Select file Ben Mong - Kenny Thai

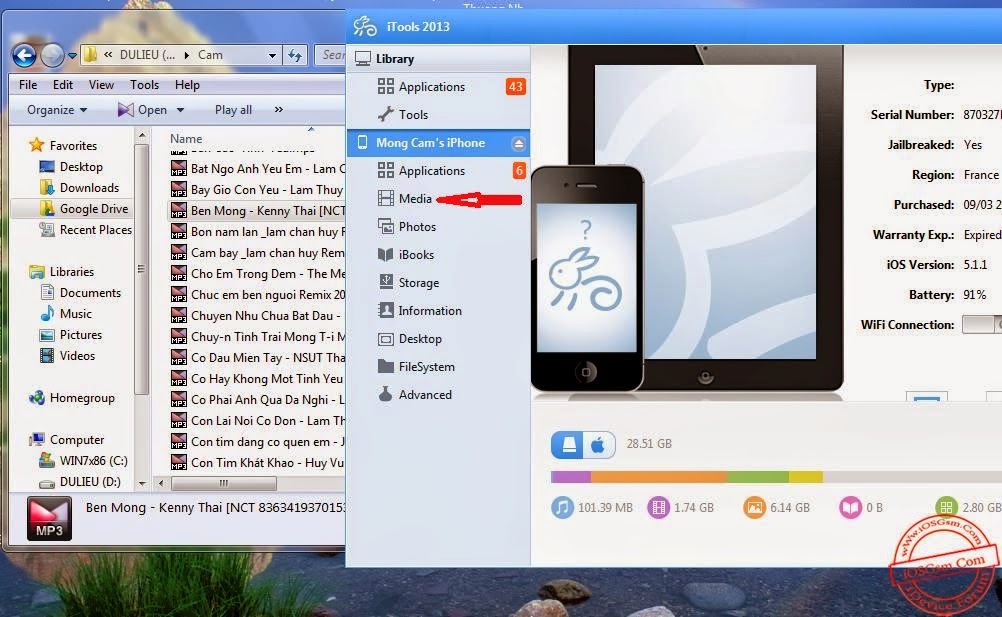[x=258, y=211]
